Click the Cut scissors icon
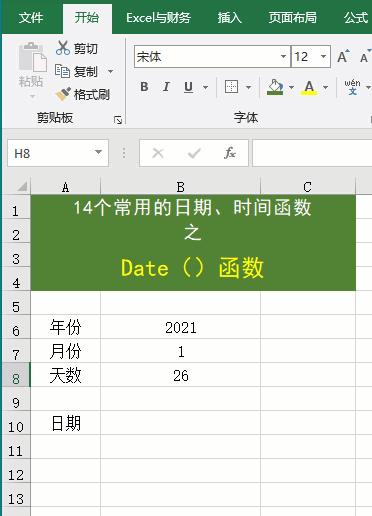This screenshot has height=516, width=372. pyautogui.click(x=62, y=48)
